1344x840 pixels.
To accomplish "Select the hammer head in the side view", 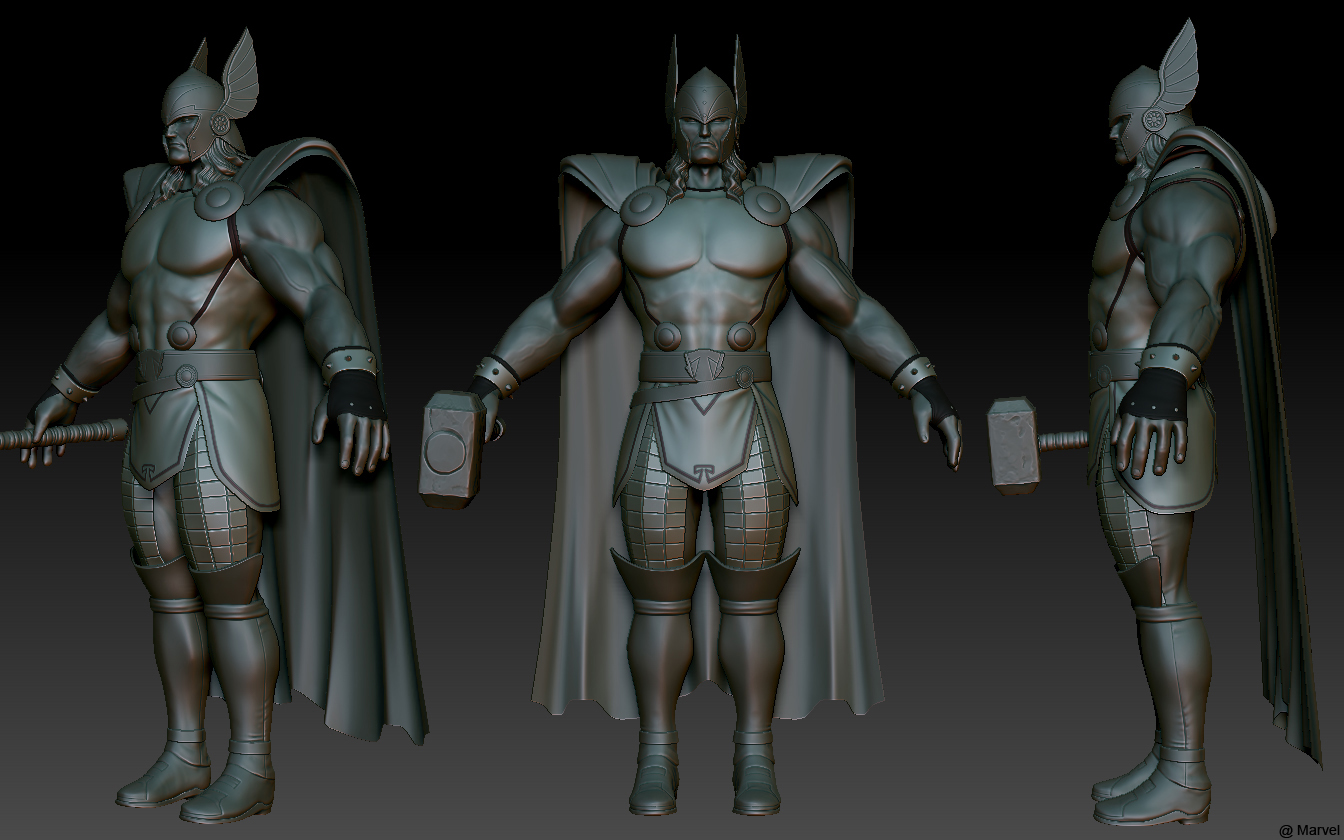I will tap(1014, 444).
